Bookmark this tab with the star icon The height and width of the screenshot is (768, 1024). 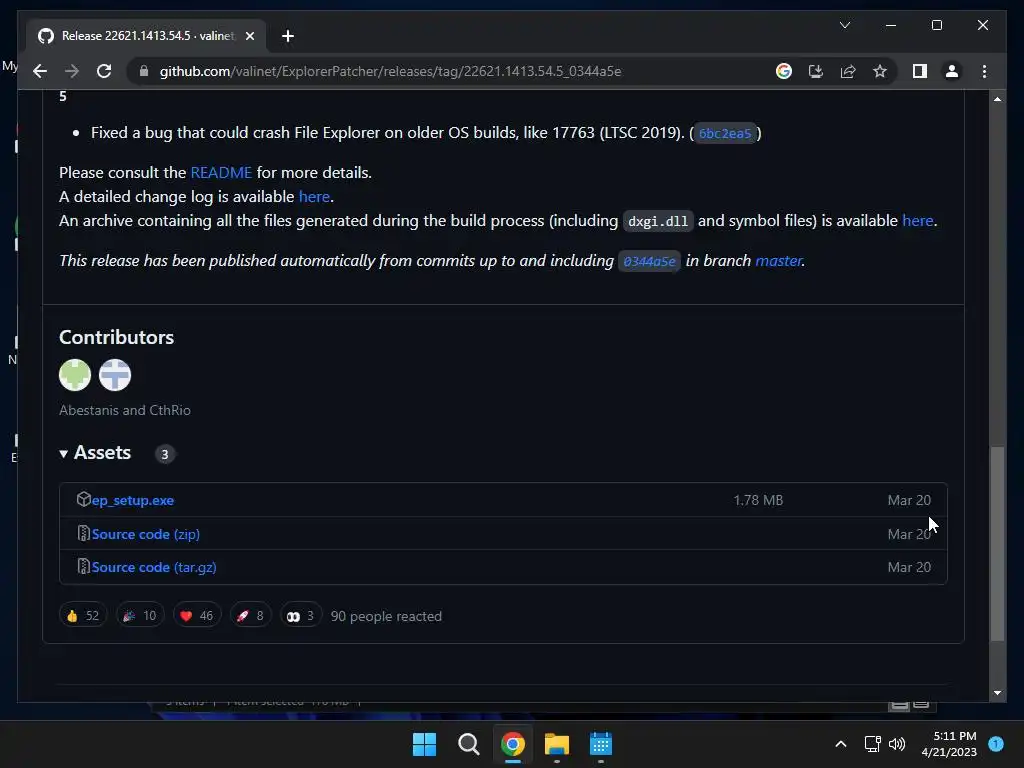tap(880, 71)
